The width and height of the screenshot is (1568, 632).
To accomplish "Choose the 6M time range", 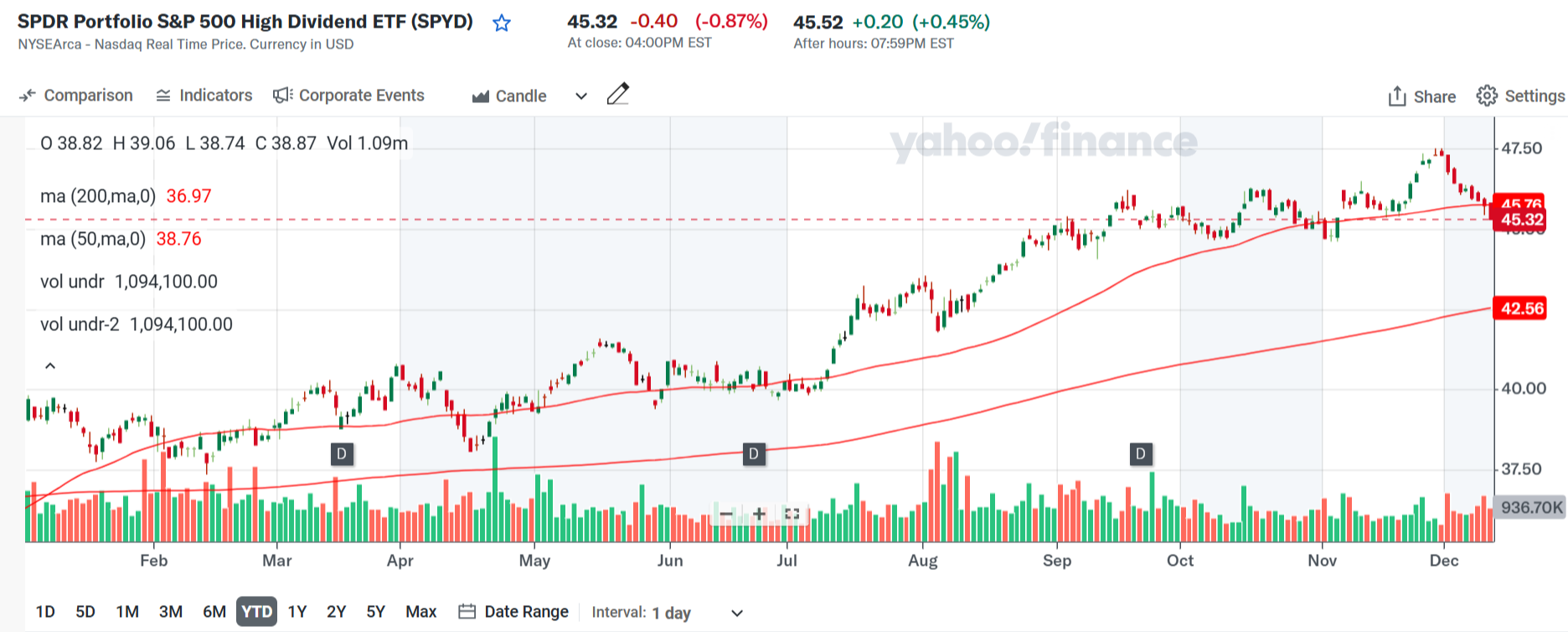I will coord(214,612).
